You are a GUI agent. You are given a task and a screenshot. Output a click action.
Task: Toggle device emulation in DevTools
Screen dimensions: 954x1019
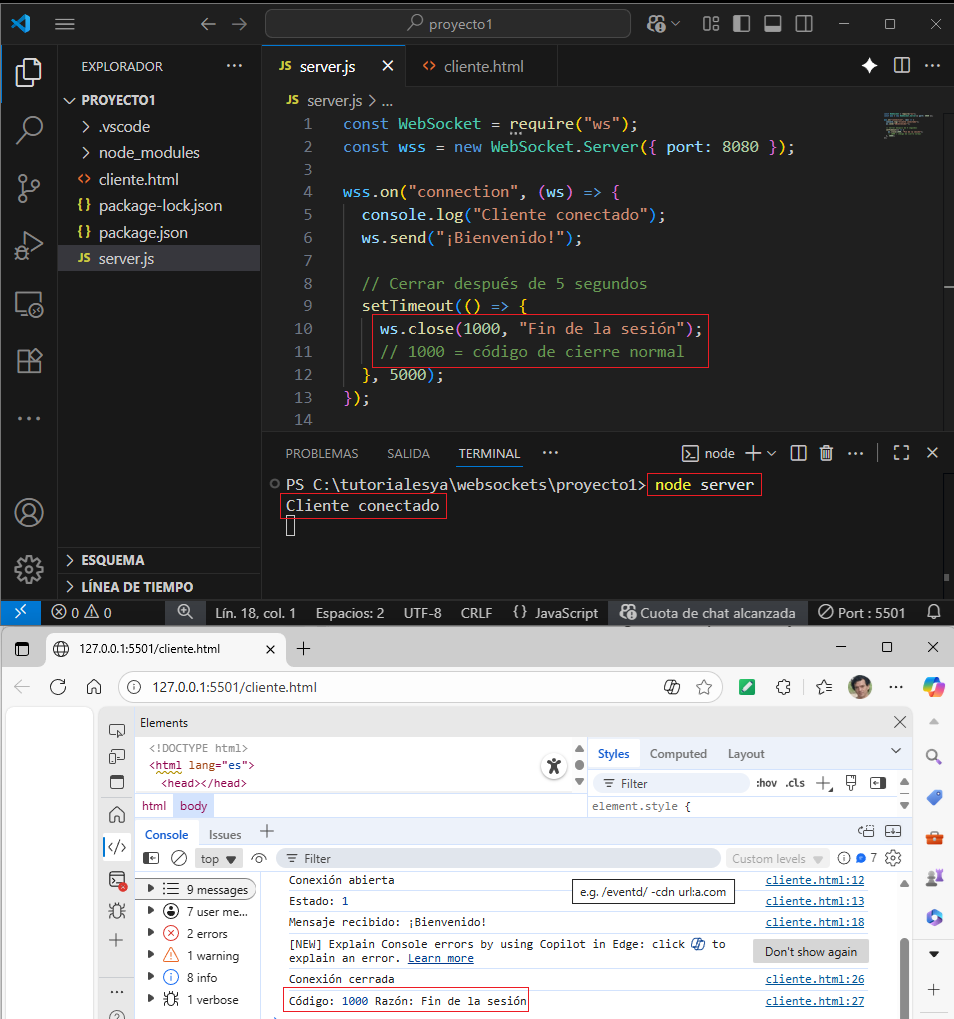coord(117,757)
